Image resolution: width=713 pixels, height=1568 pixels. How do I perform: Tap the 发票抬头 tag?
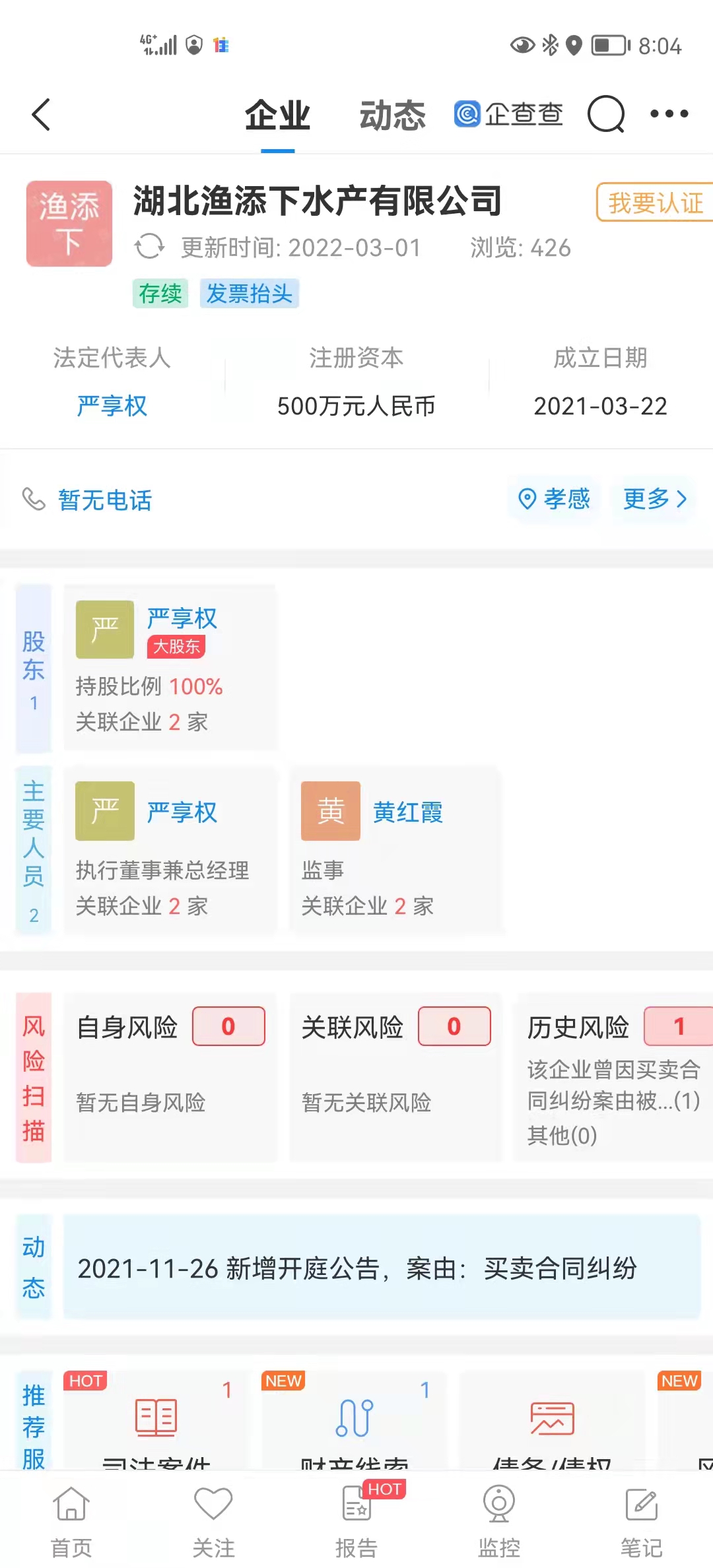point(250,294)
